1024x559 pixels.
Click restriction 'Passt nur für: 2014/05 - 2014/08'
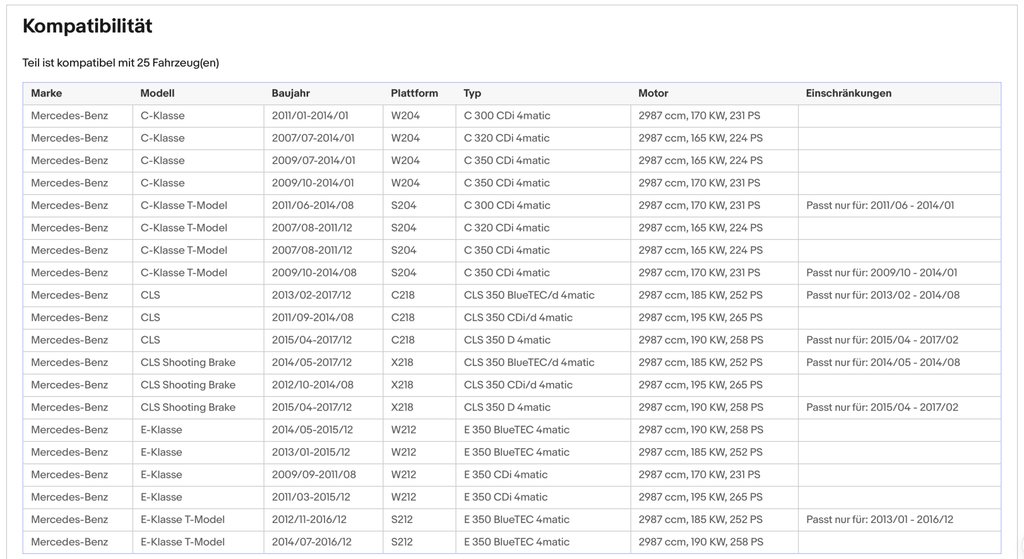click(883, 362)
